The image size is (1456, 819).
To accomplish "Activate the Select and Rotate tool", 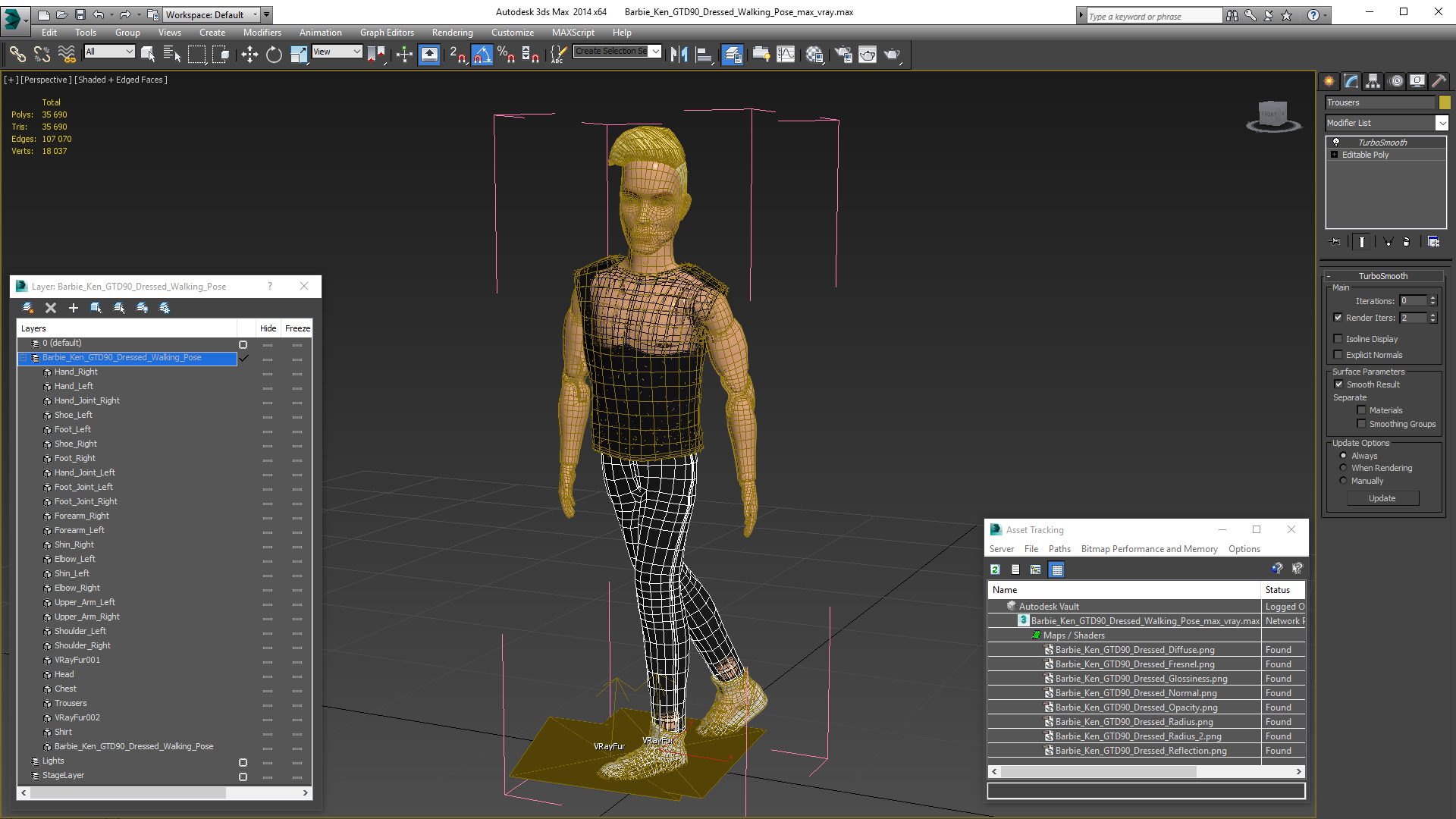I will 274,54.
